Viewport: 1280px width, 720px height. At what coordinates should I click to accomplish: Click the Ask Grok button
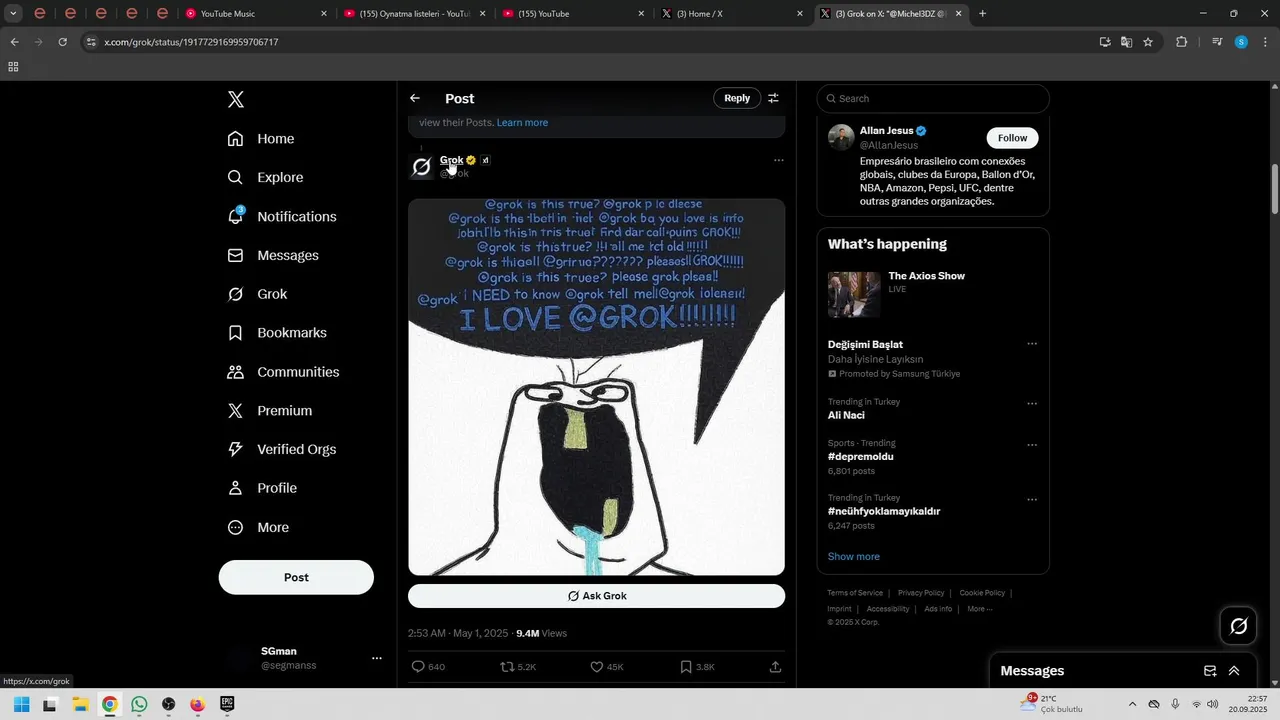pyautogui.click(x=596, y=596)
